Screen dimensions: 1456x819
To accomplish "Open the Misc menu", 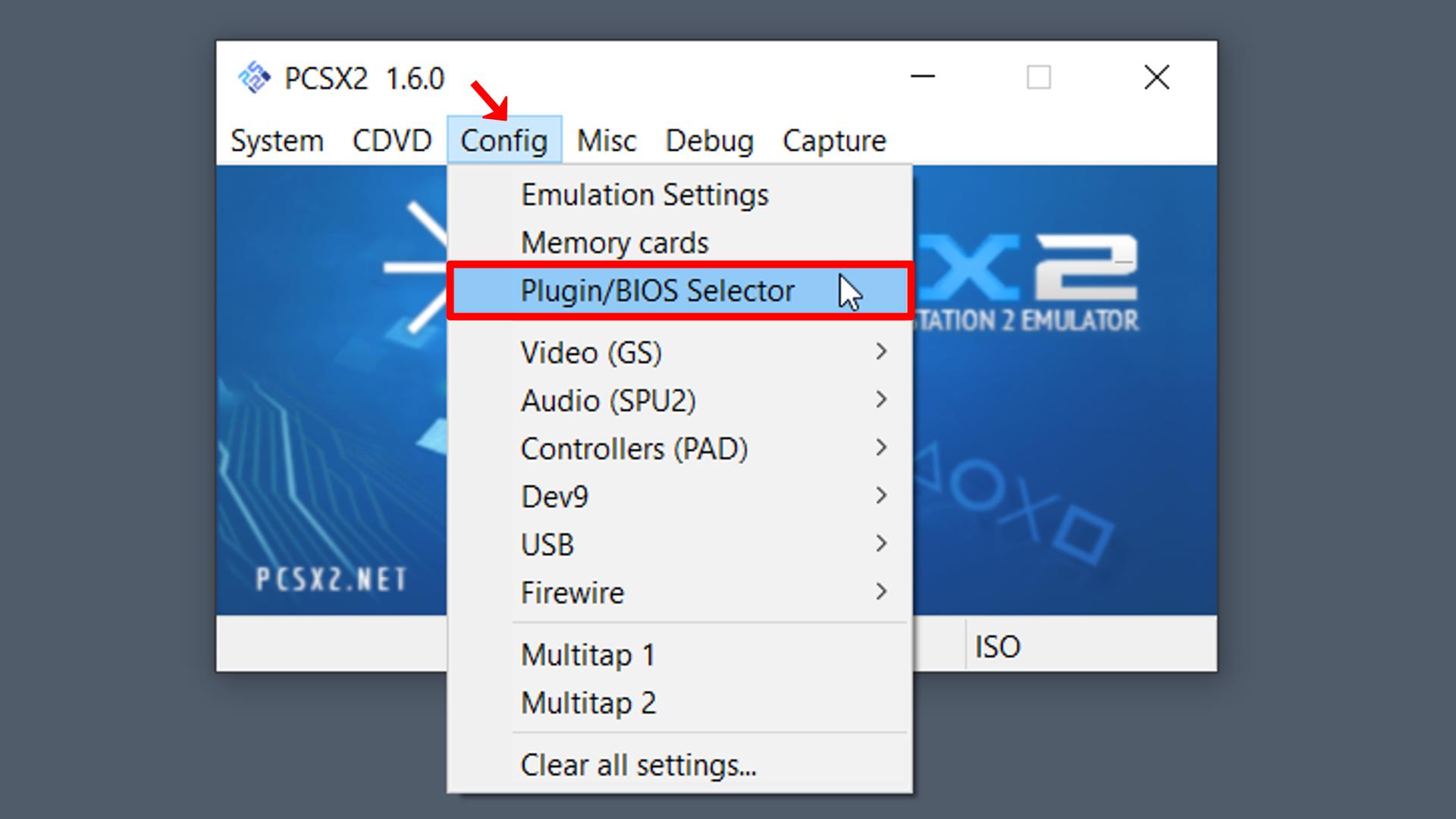I will (606, 141).
